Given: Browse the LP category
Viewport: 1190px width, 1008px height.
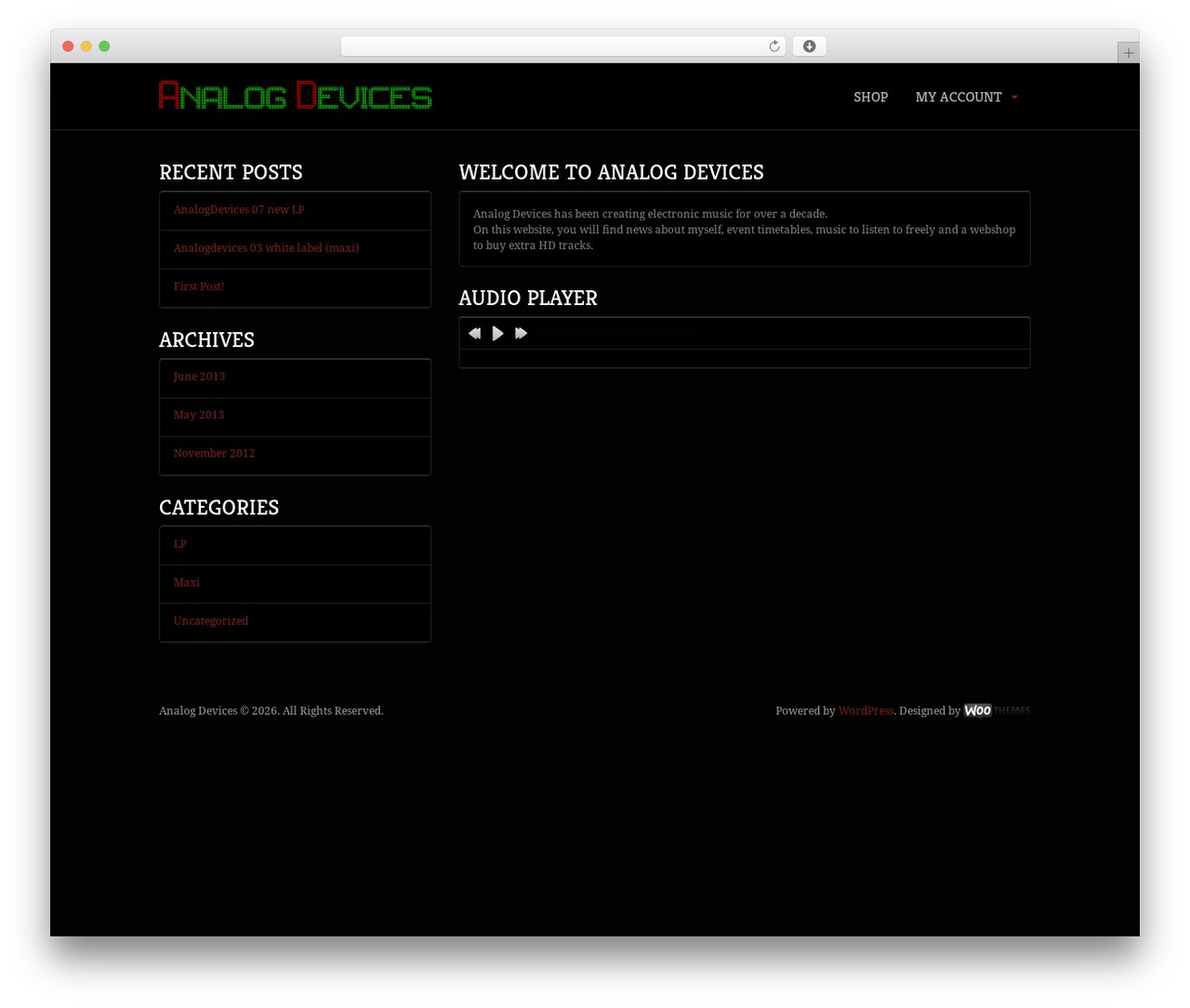Looking at the screenshot, I should (x=180, y=544).
